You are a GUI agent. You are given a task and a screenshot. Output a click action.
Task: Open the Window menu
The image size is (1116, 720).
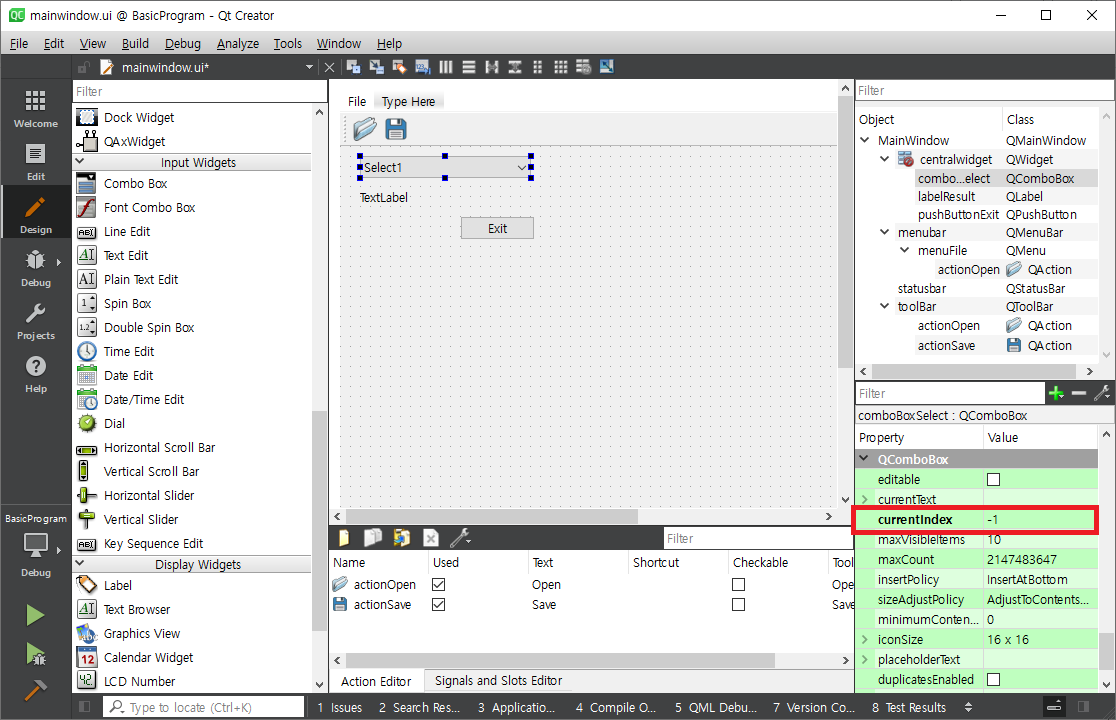pyautogui.click(x=339, y=43)
